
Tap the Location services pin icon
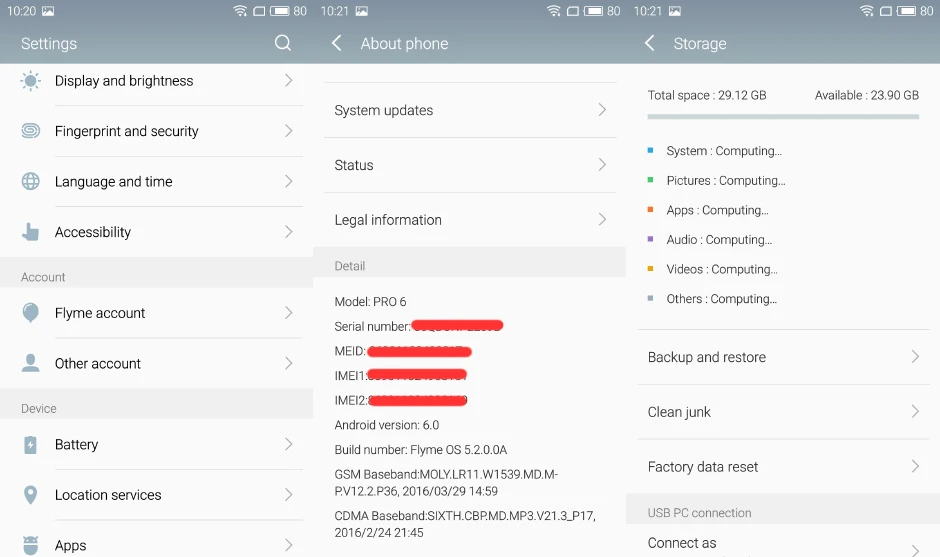[x=31, y=495]
